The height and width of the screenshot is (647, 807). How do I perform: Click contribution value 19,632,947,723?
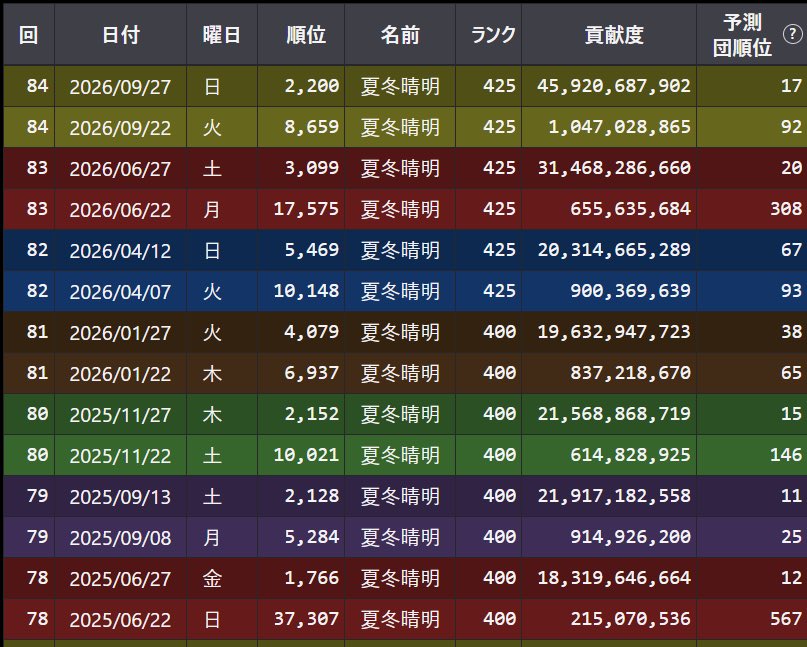click(x=613, y=331)
